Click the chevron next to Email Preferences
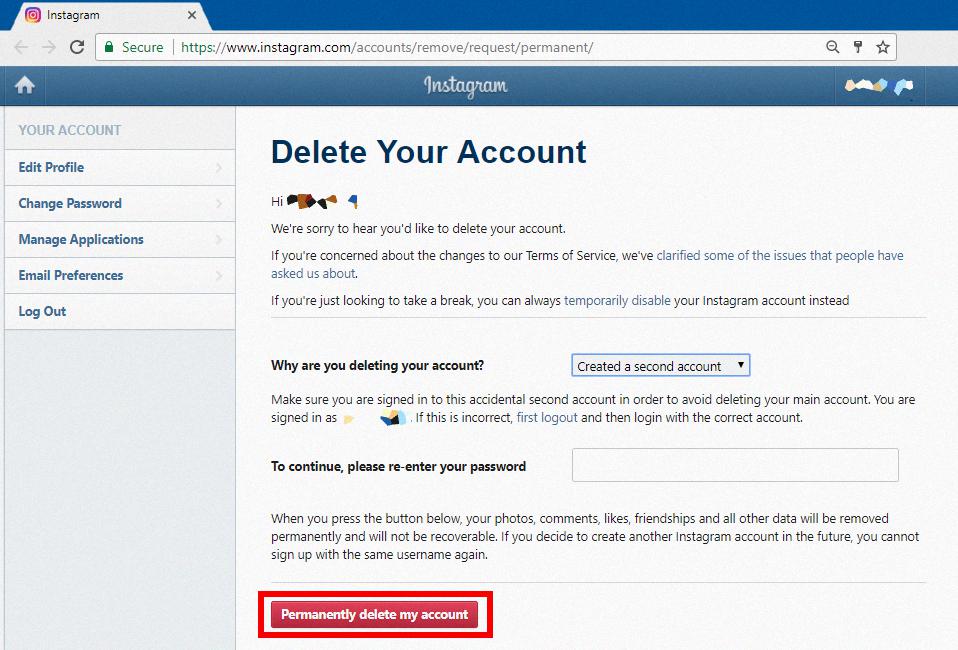 point(219,276)
